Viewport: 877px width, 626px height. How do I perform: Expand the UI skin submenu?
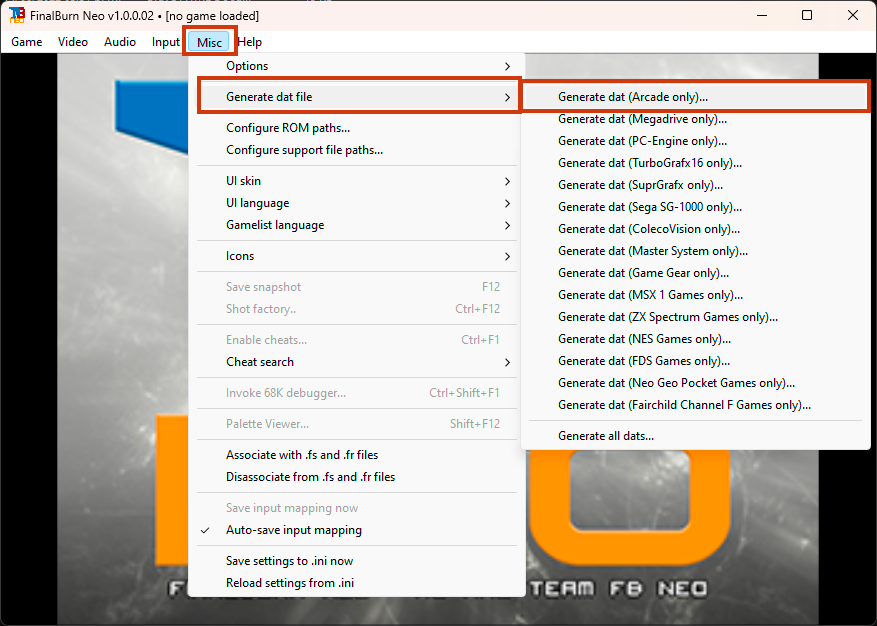pyautogui.click(x=357, y=181)
